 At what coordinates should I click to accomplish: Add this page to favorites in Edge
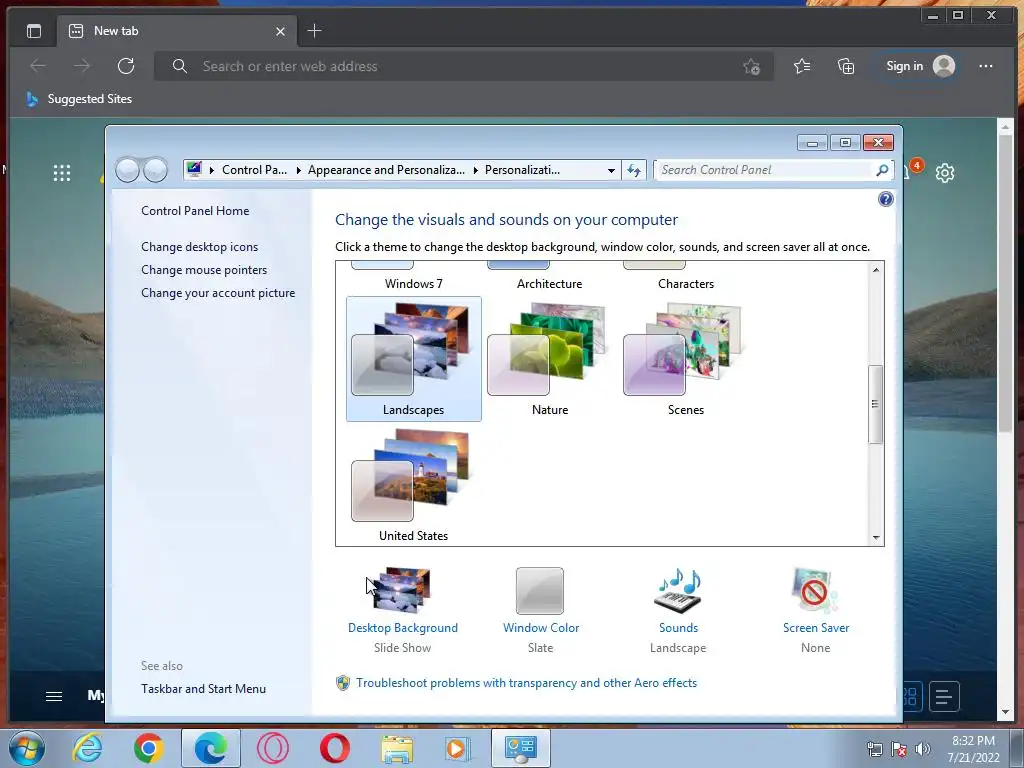(x=751, y=66)
